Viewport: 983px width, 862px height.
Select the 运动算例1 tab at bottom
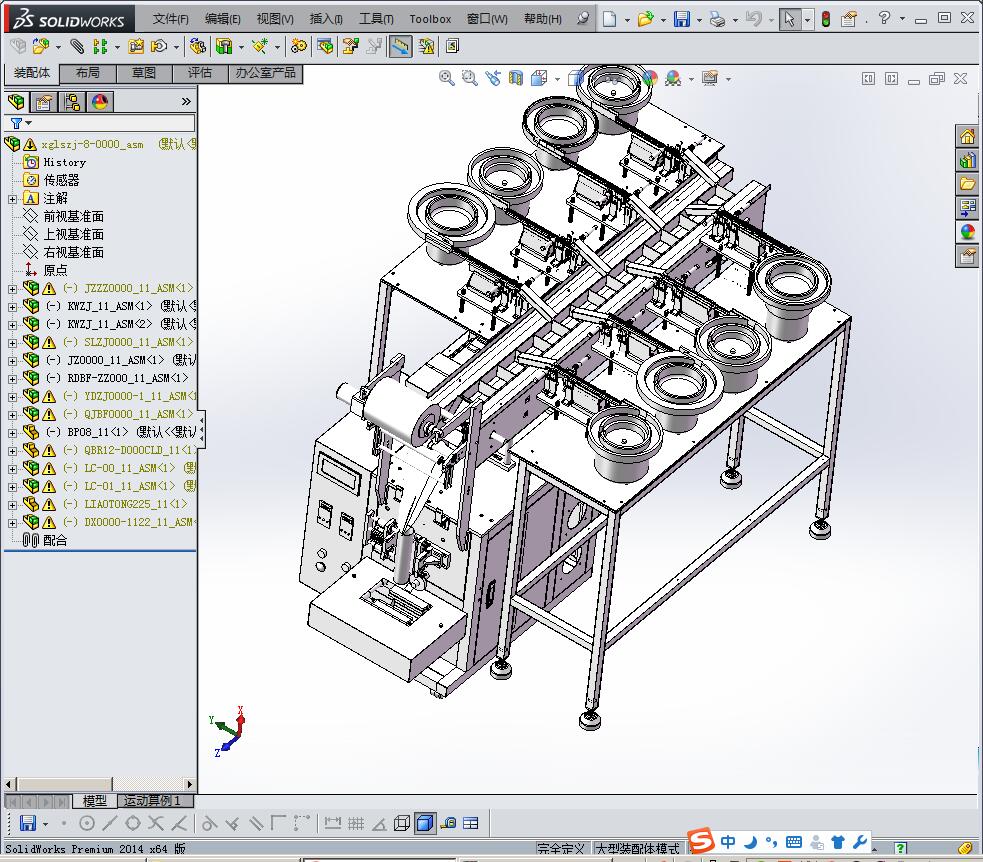[152, 801]
